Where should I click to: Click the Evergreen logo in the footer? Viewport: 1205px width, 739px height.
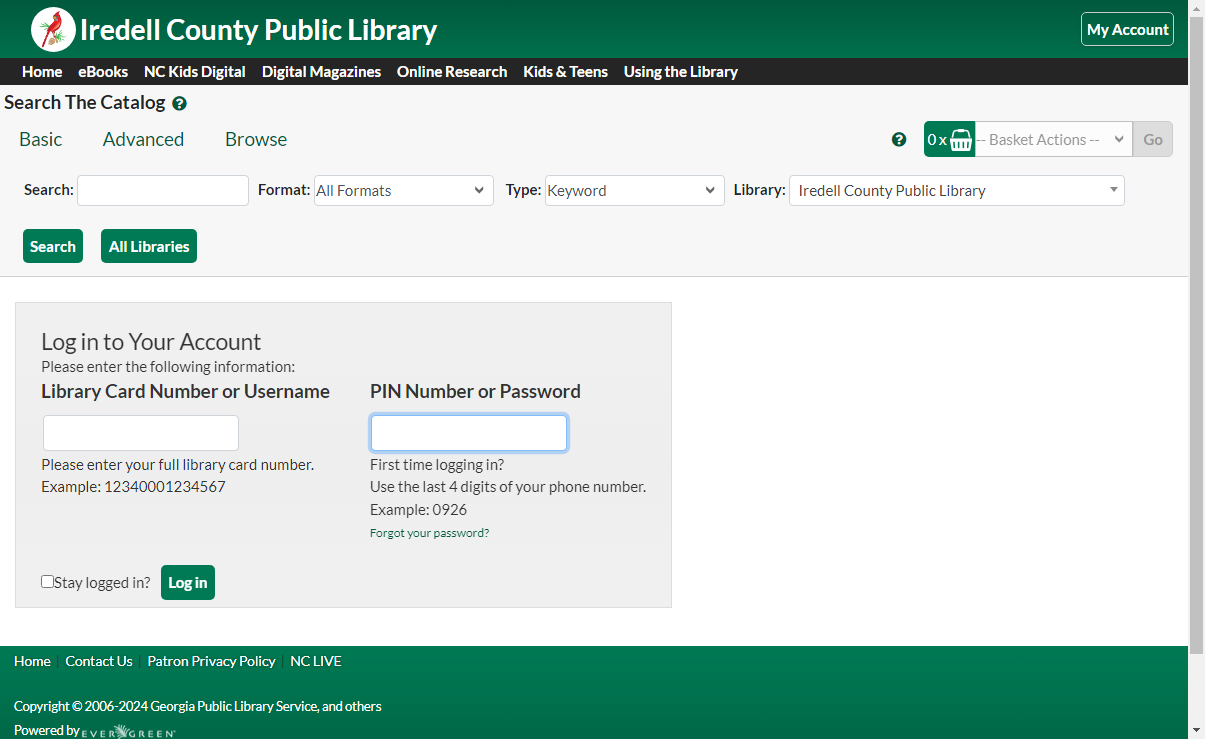point(129,731)
